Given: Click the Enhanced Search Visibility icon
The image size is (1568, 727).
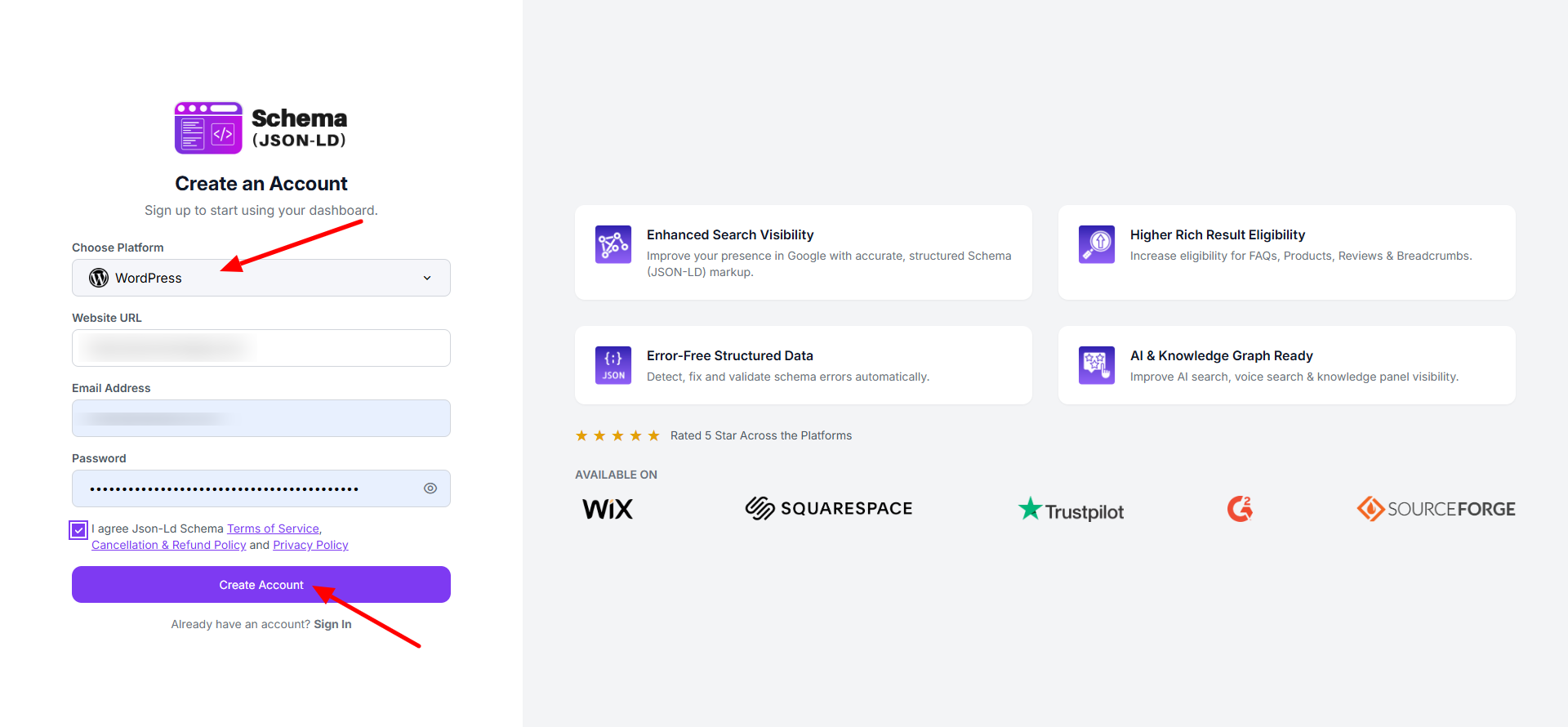Looking at the screenshot, I should (612, 244).
